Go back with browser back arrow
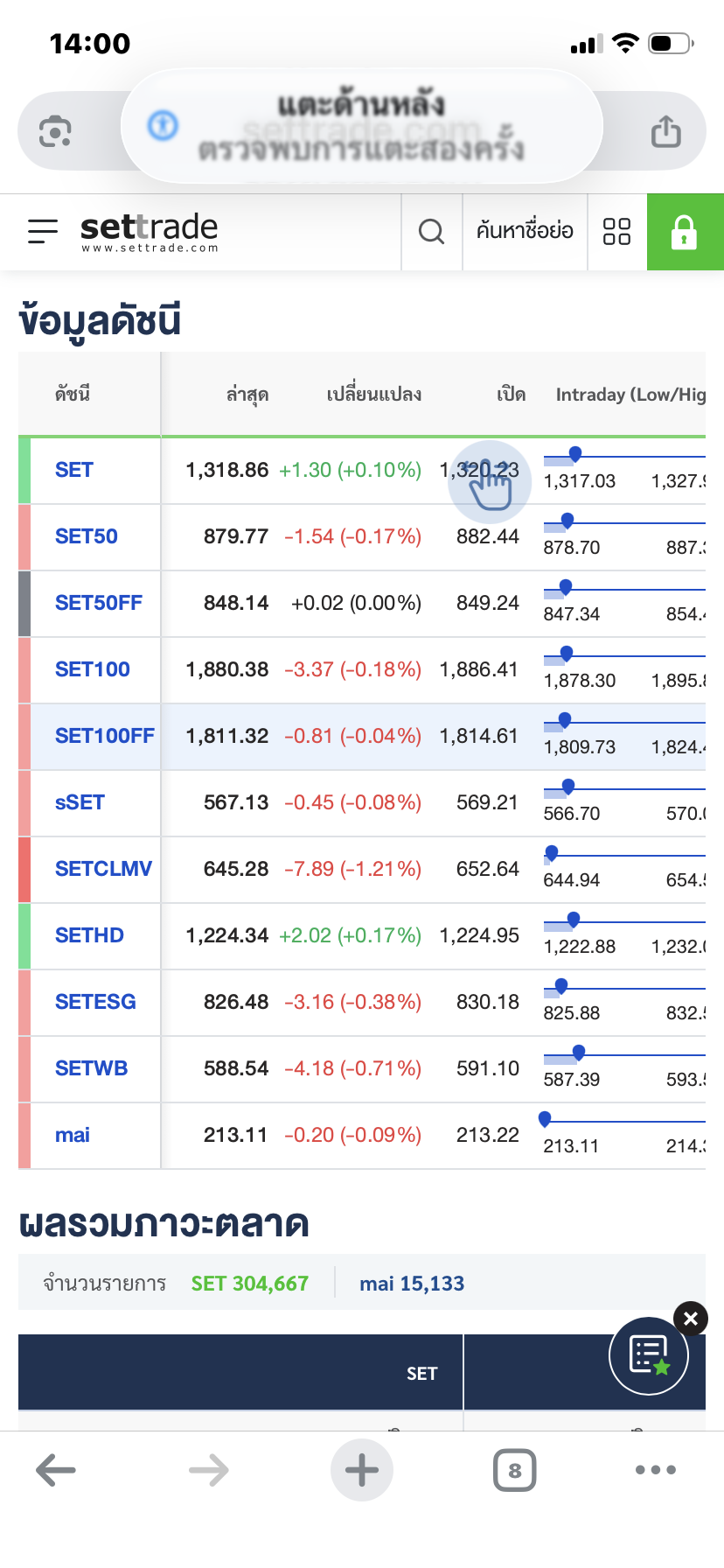Image resolution: width=724 pixels, height=1568 pixels. [x=56, y=1470]
